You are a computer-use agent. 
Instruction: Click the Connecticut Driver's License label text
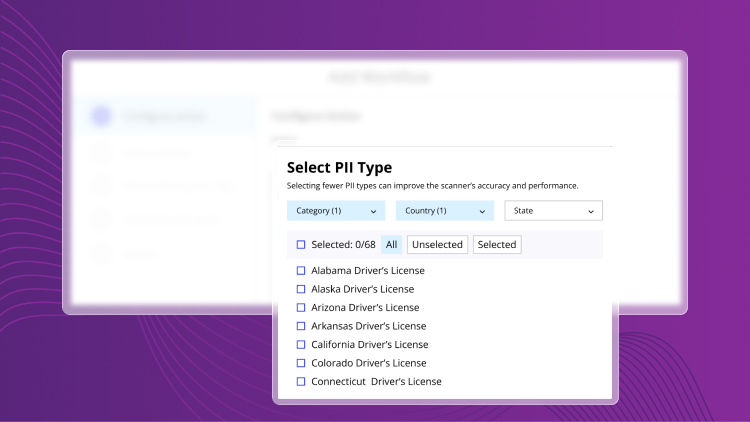point(376,382)
